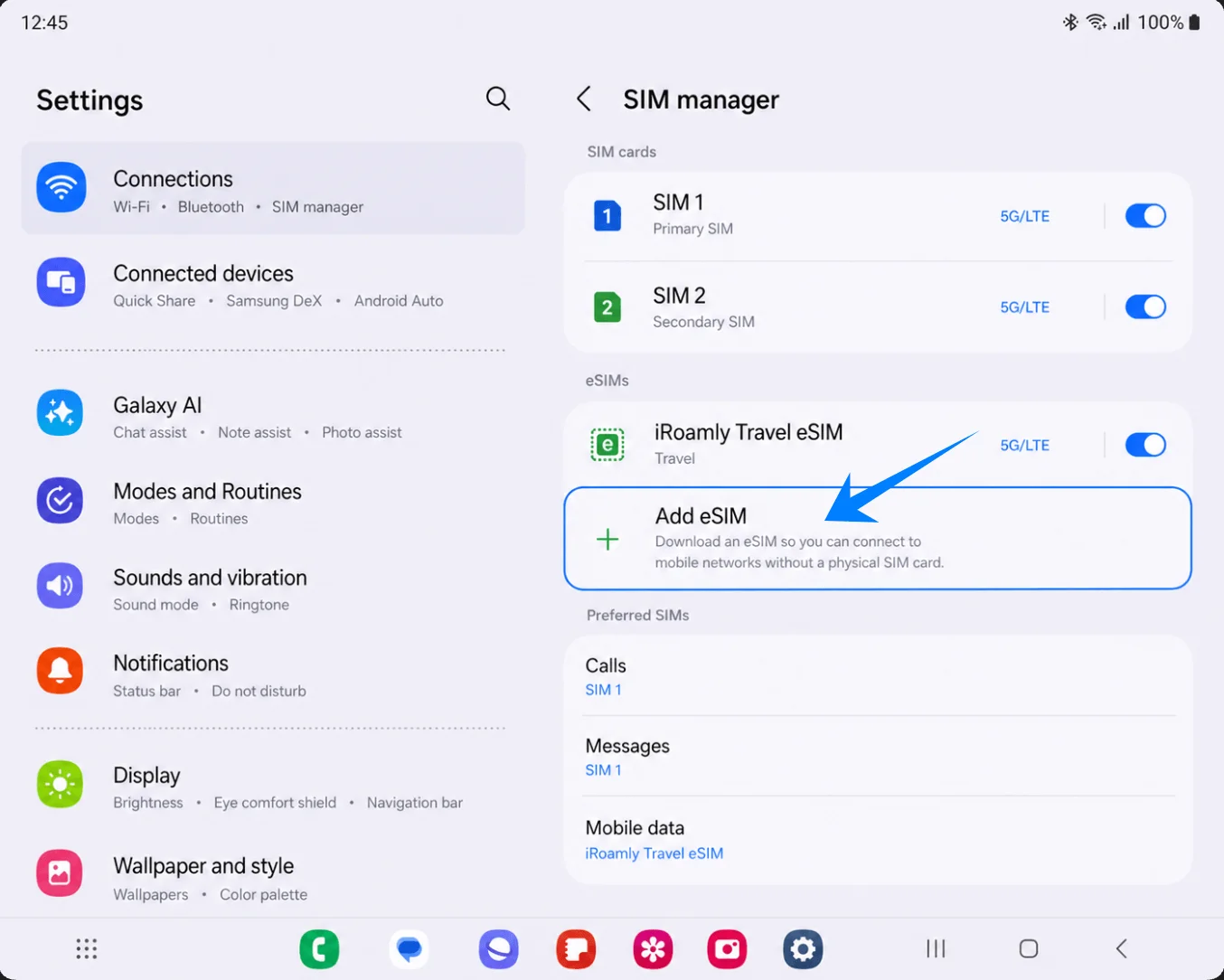Tap the Sounds and vibration icon

[x=61, y=586]
